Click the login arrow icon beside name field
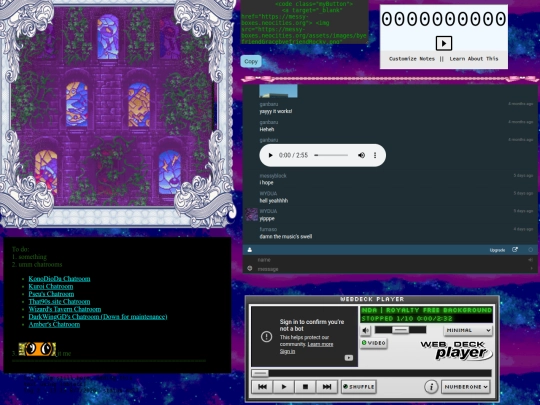This screenshot has height=405, width=540. click(x=530, y=260)
